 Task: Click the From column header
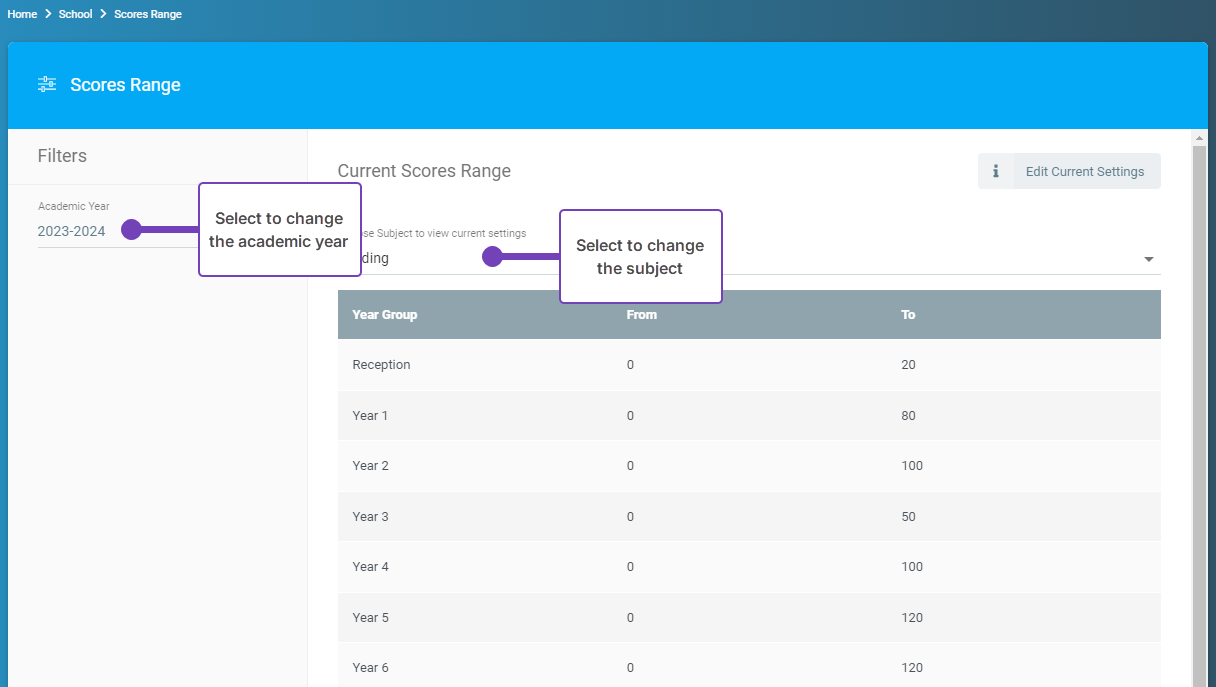pyautogui.click(x=642, y=315)
